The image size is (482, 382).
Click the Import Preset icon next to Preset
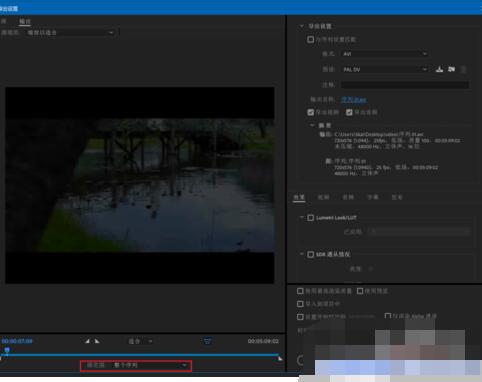pyautogui.click(x=451, y=69)
